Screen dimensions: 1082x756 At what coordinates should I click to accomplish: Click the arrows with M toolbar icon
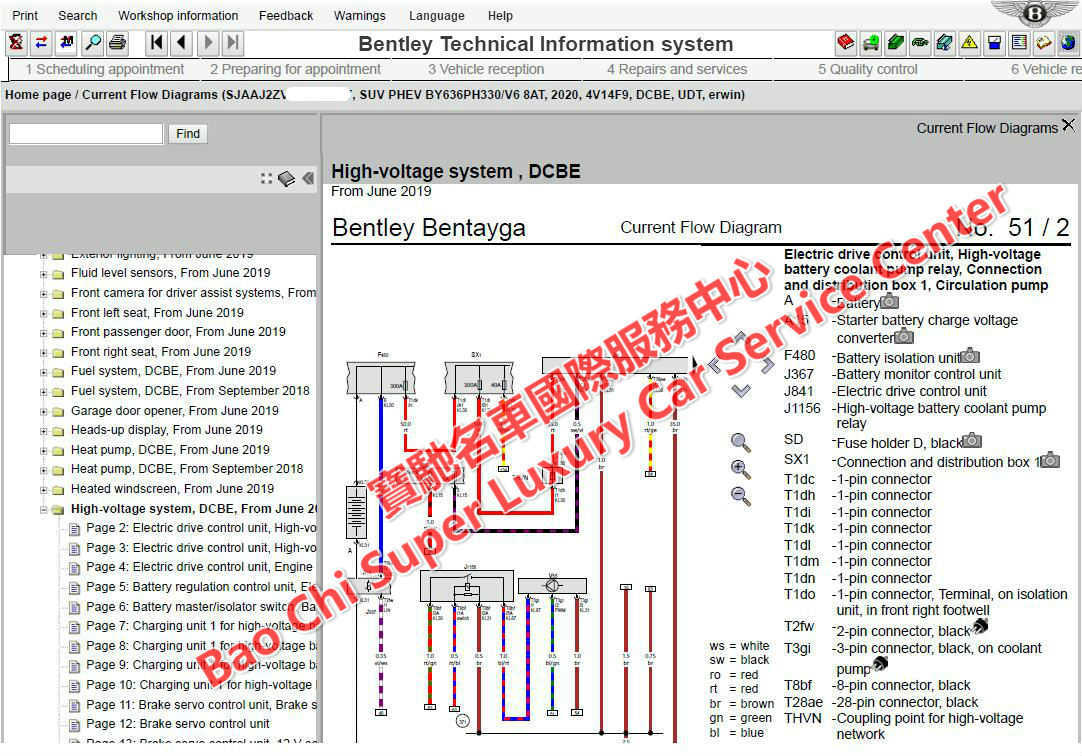click(67, 43)
